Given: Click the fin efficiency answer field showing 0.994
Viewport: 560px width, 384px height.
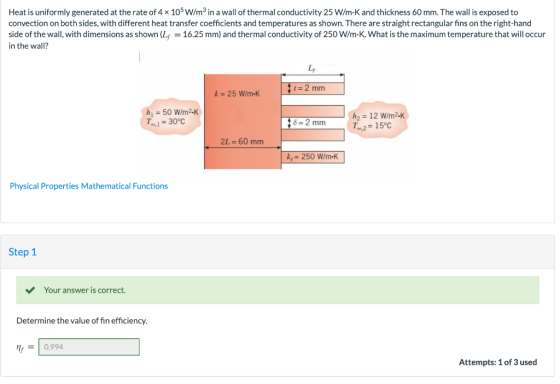Looking at the screenshot, I should click(x=89, y=347).
